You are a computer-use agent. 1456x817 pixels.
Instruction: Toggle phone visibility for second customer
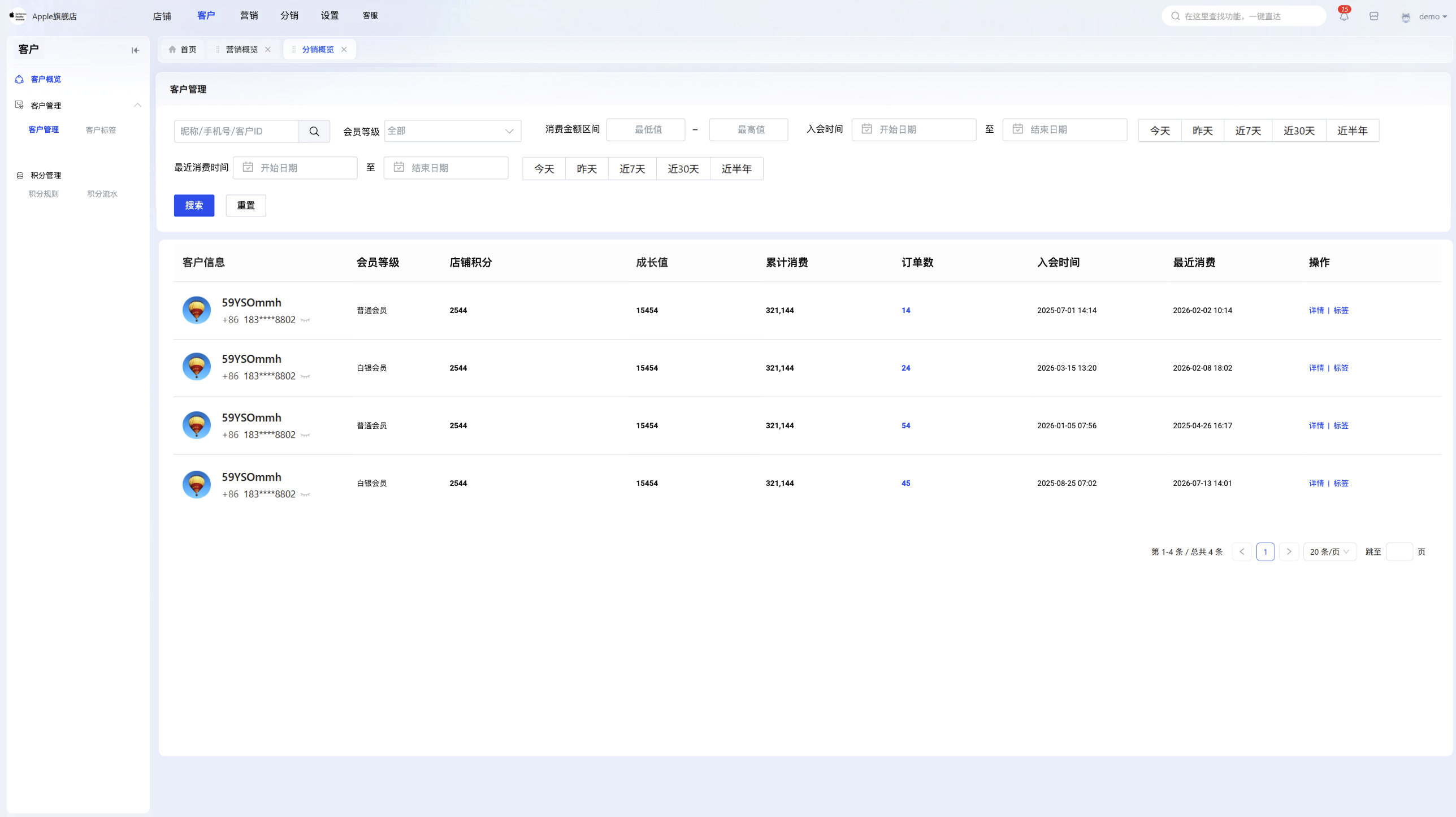[305, 376]
